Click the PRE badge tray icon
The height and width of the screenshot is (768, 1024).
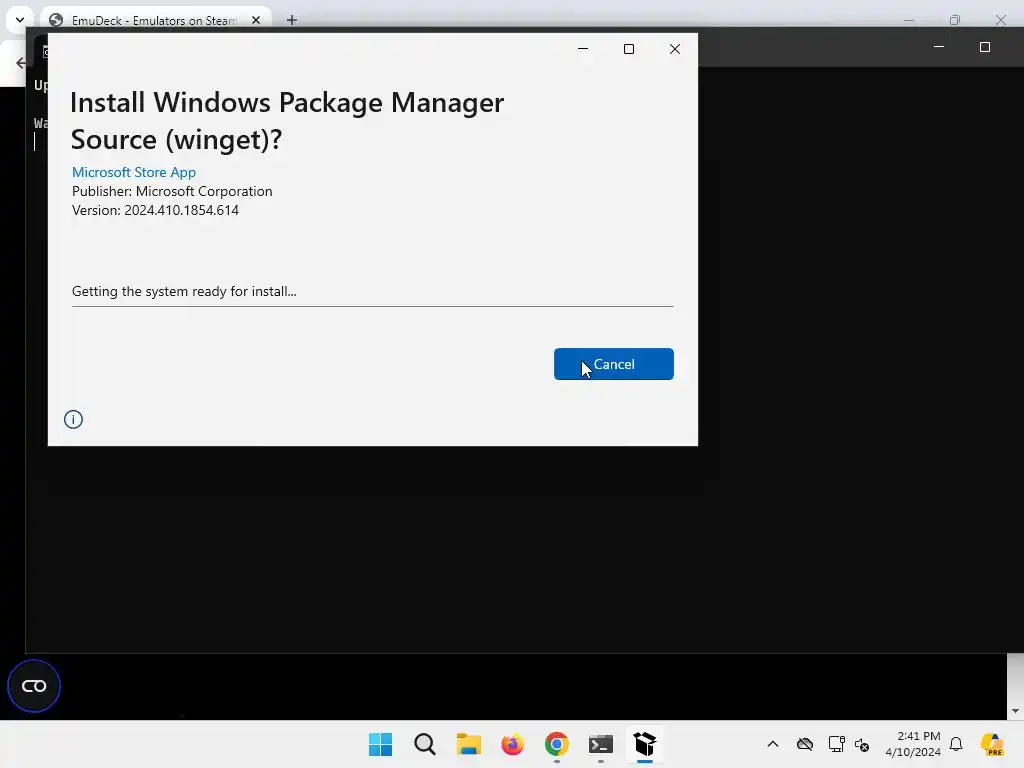pyautogui.click(x=993, y=744)
